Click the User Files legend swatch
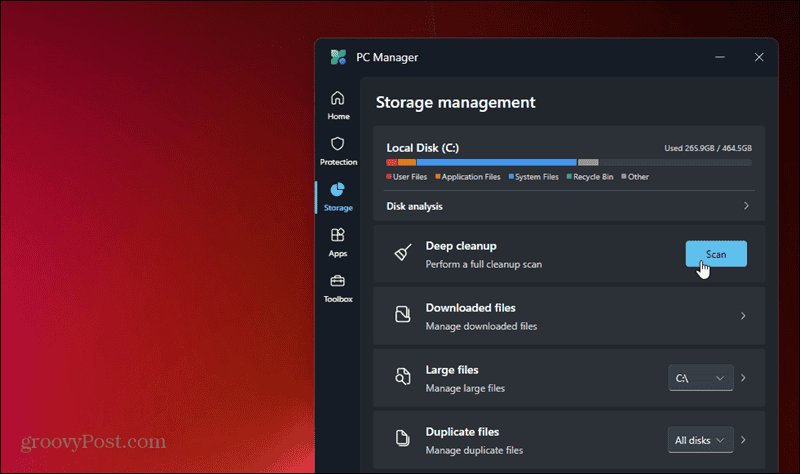This screenshot has height=474, width=800. pyautogui.click(x=389, y=177)
